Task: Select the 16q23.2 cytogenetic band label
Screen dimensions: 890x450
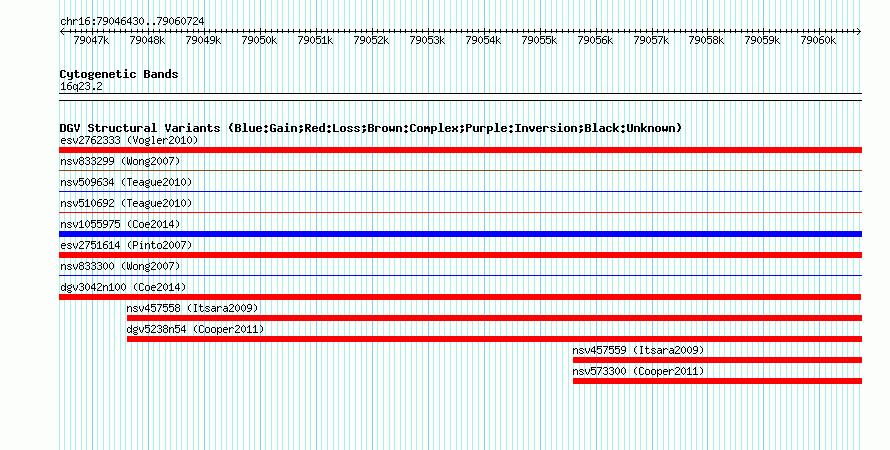Action: click(x=81, y=87)
